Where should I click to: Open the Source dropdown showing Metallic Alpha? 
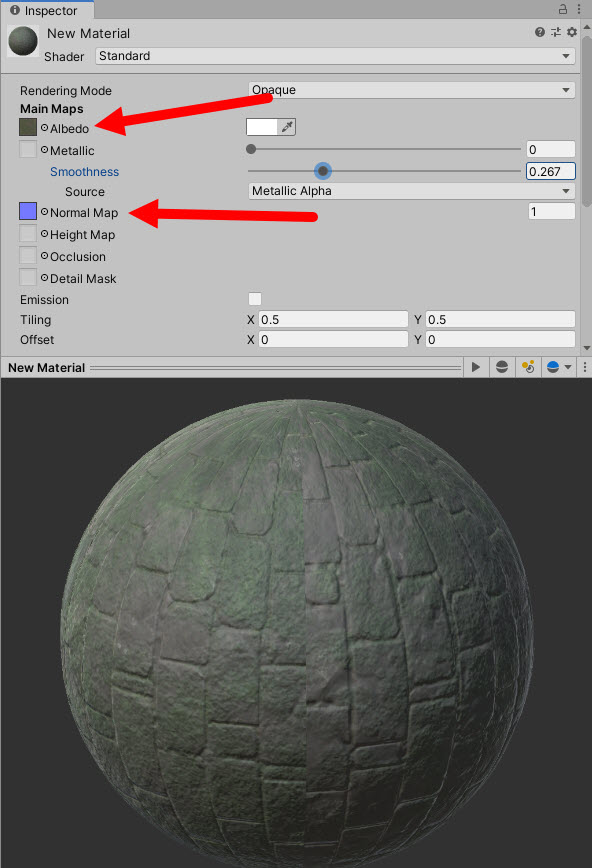click(411, 191)
